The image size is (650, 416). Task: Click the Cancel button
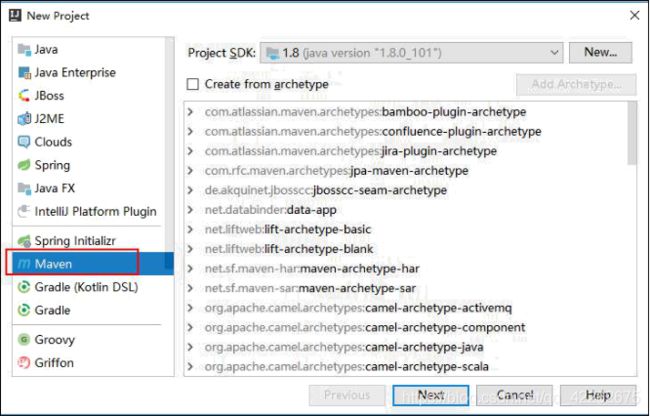tap(514, 395)
